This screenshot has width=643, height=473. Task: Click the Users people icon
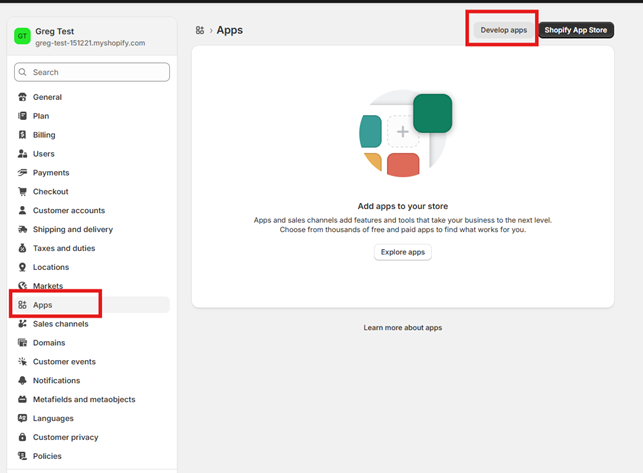[x=23, y=154]
